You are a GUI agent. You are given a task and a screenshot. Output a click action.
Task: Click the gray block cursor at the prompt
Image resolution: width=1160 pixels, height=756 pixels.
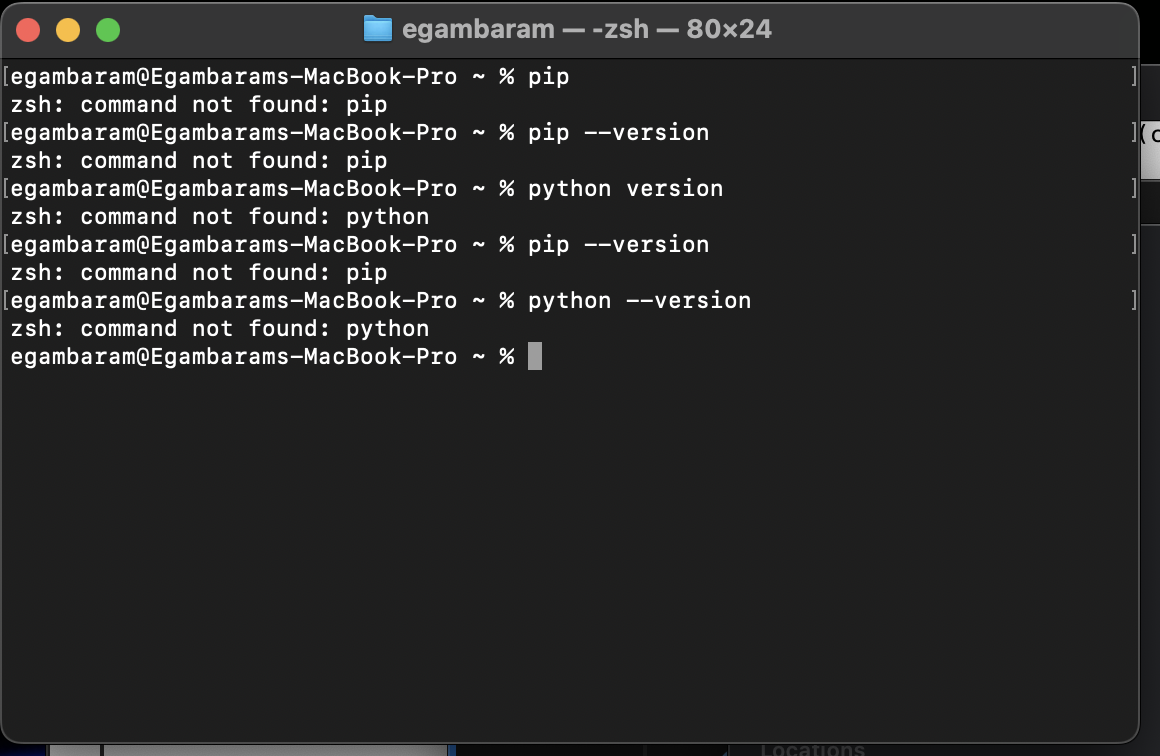click(x=535, y=356)
